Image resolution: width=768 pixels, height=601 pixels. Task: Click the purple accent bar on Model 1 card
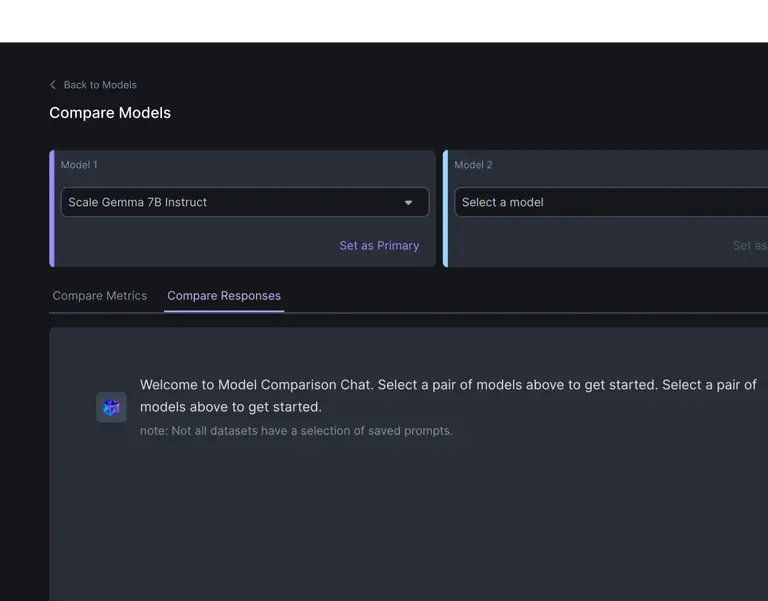52,209
